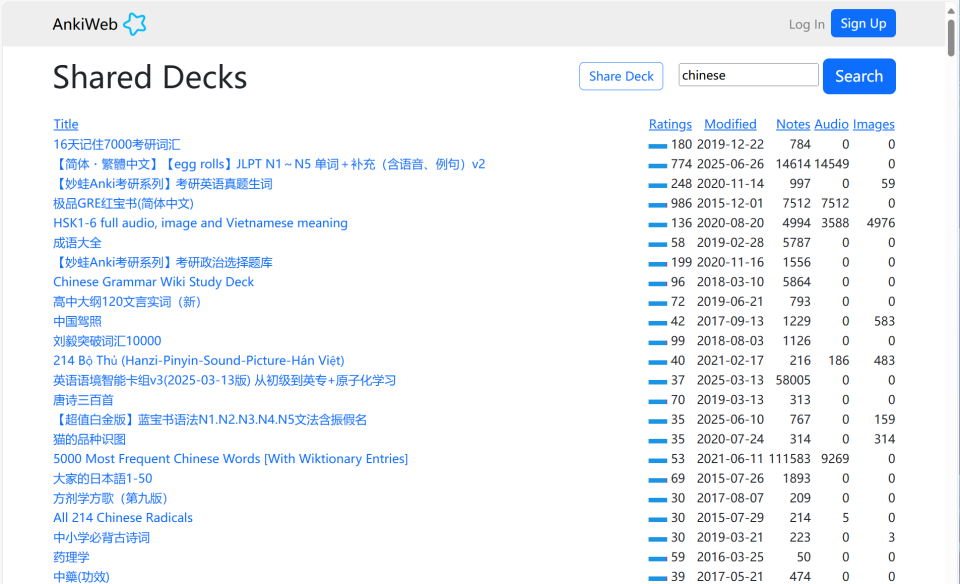The image size is (960, 584).
Task: Open HSK1-6 full audio Vietnamese meaning deck
Action: pyautogui.click(x=200, y=223)
